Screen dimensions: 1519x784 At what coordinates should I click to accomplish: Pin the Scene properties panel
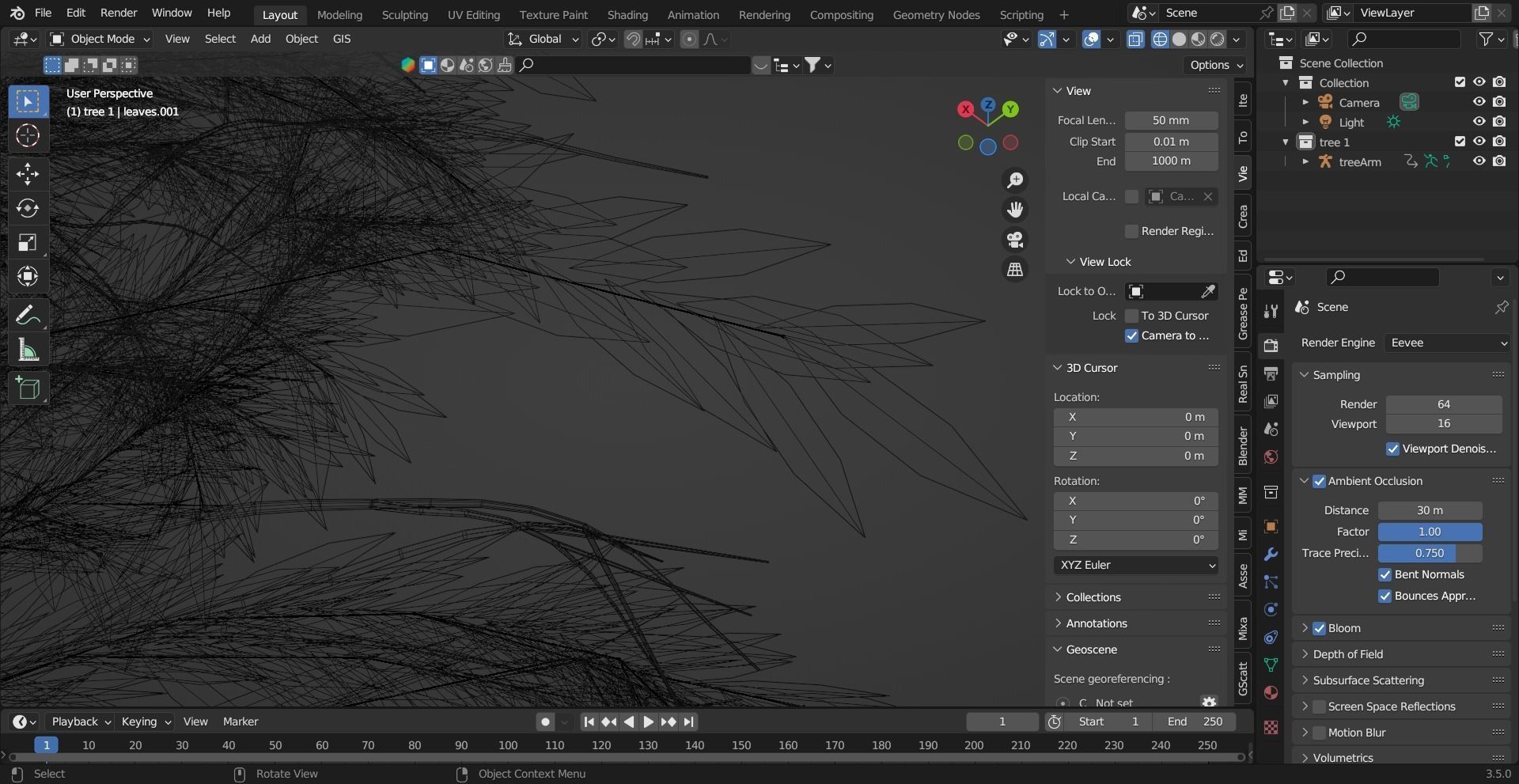(x=1502, y=307)
